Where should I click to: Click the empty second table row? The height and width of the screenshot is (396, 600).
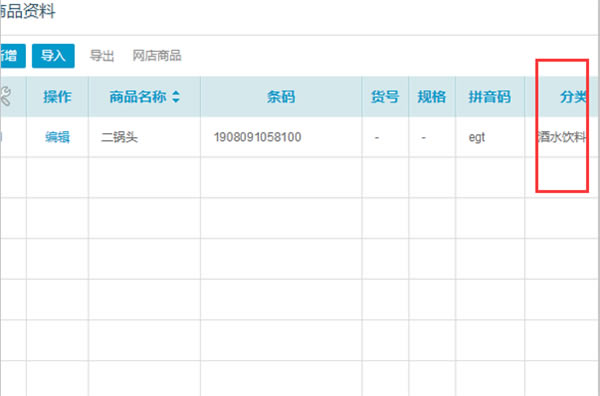[300, 178]
